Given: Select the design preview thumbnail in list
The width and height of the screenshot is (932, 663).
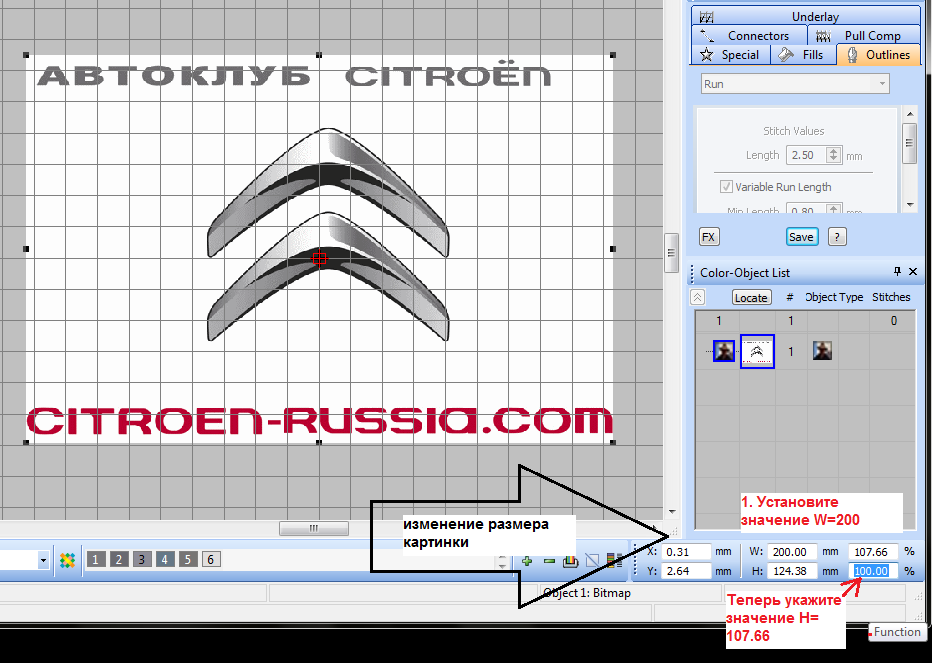Looking at the screenshot, I should click(757, 351).
